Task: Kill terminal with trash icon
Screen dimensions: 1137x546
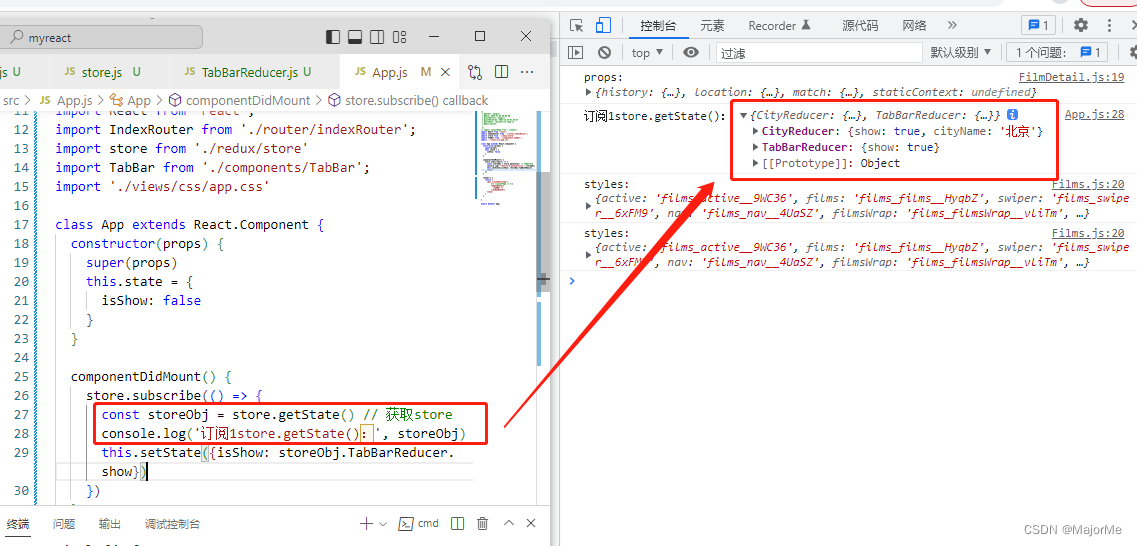Action: pyautogui.click(x=482, y=524)
